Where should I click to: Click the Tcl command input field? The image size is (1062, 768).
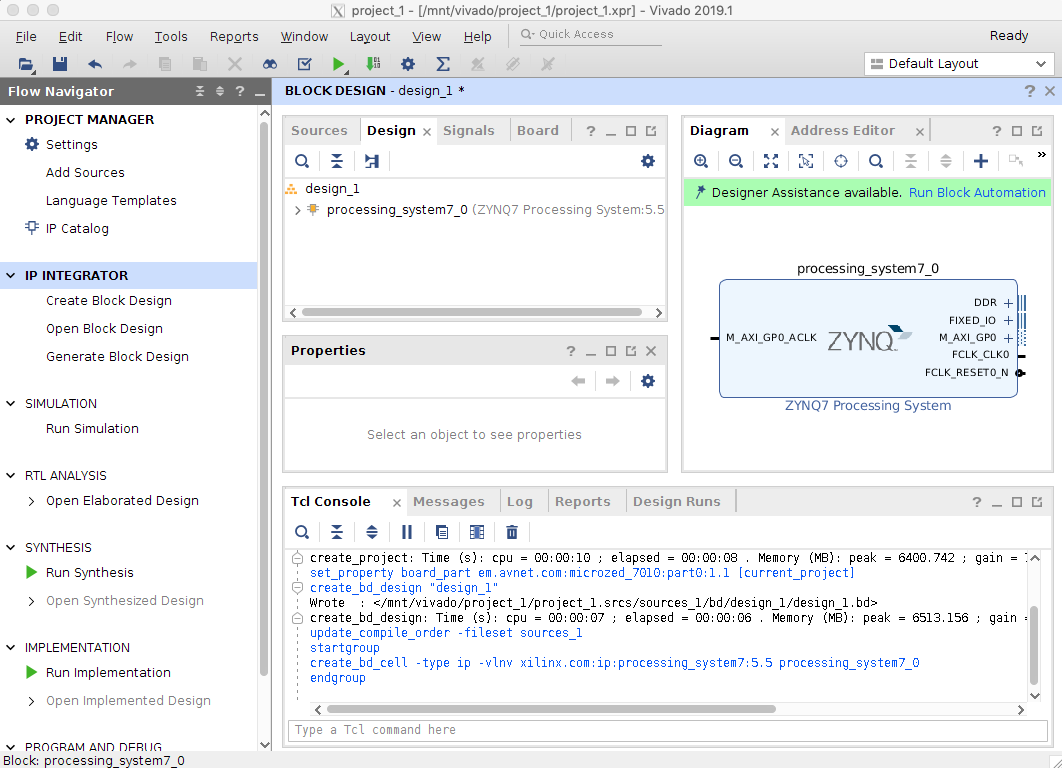(x=667, y=730)
